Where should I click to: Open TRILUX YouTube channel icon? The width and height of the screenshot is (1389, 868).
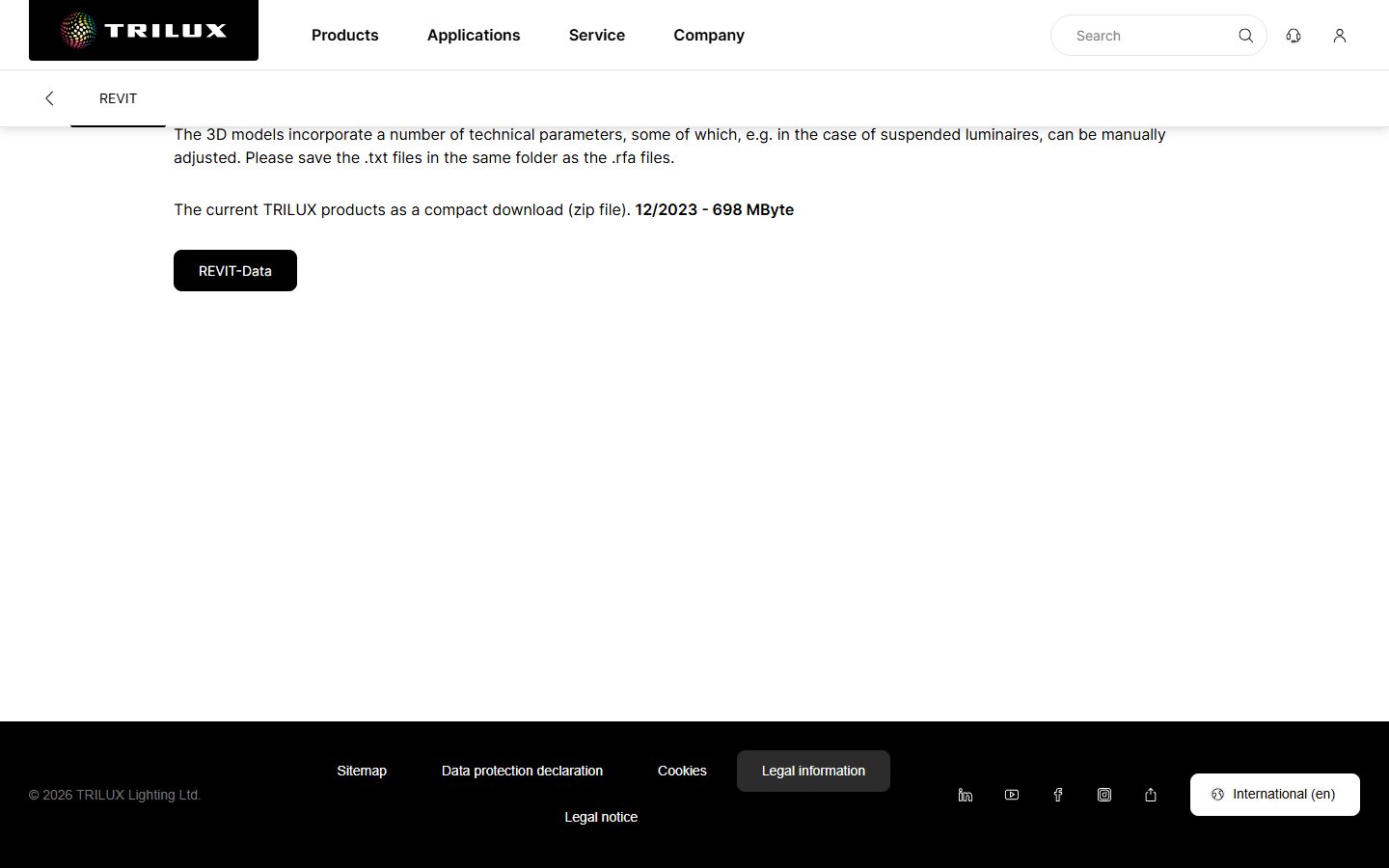(1012, 795)
